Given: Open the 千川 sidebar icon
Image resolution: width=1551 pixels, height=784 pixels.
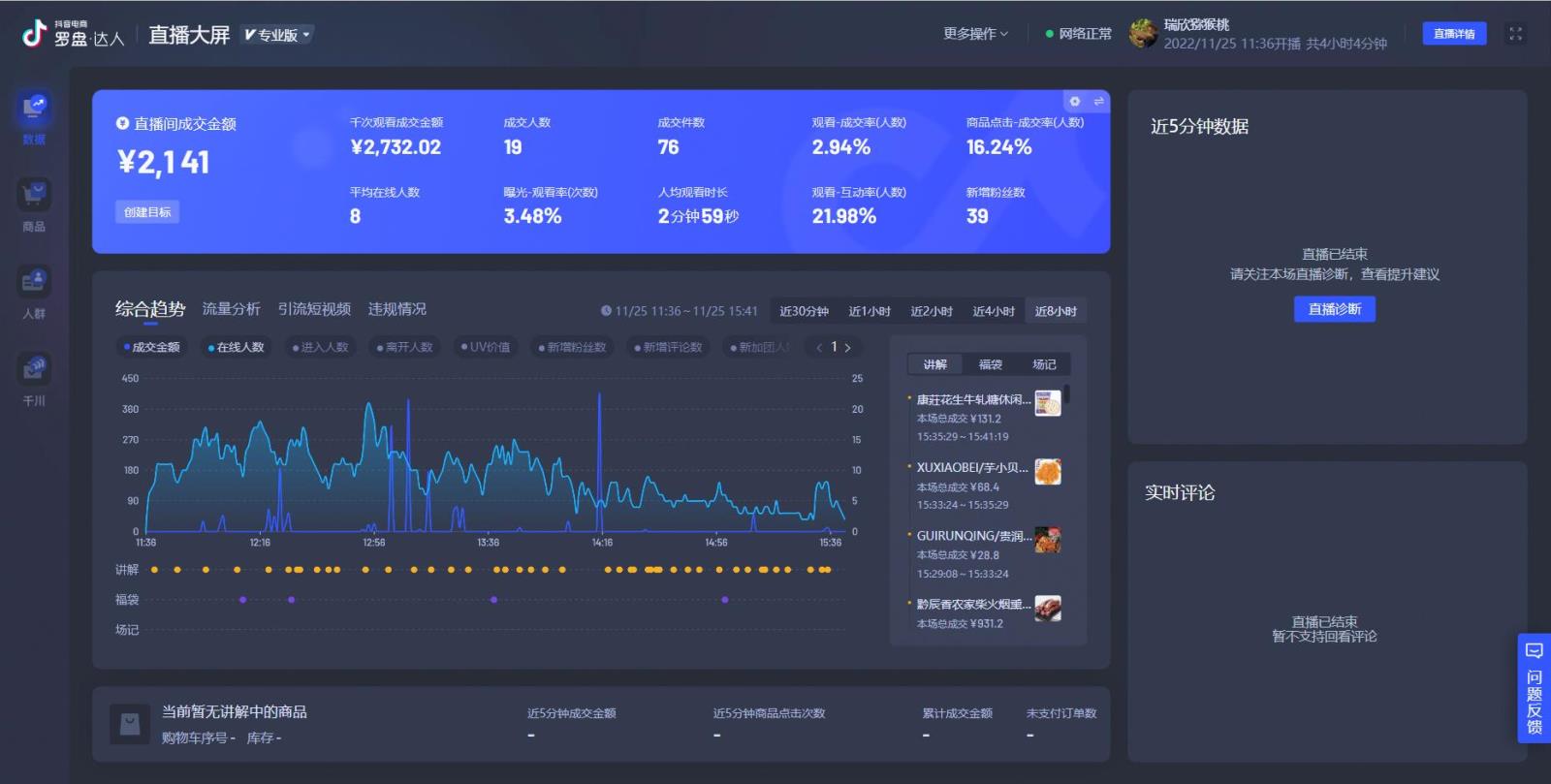Looking at the screenshot, I should tap(34, 369).
